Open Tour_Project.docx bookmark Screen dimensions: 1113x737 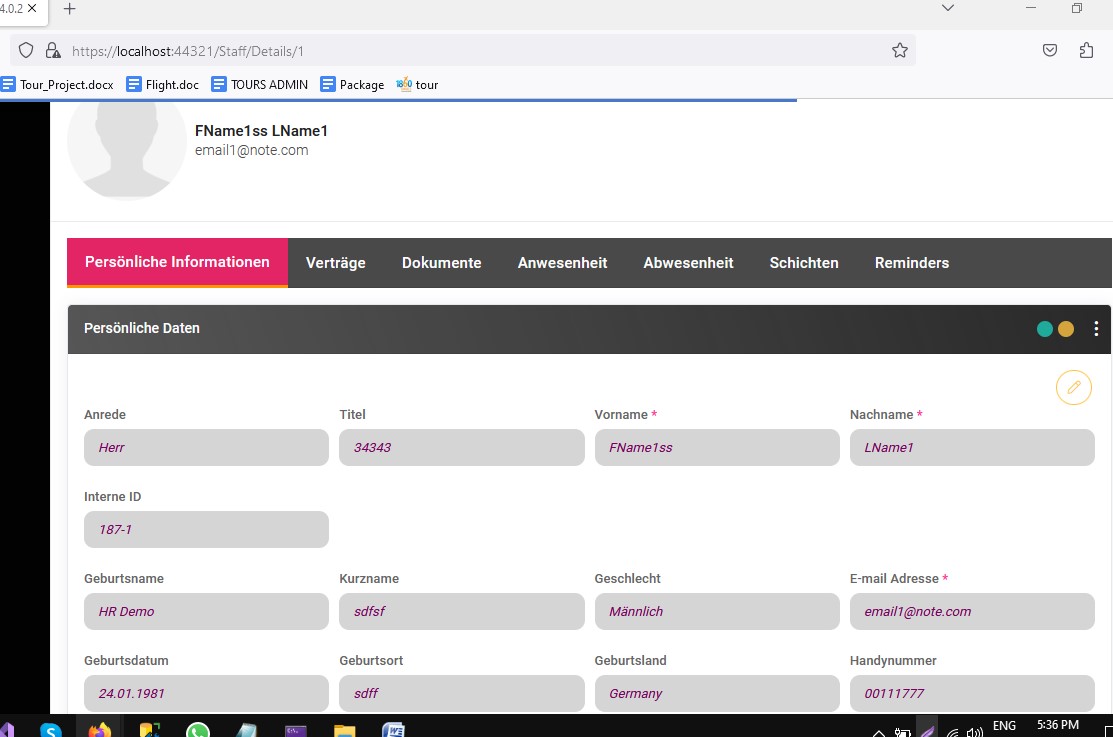pos(57,84)
